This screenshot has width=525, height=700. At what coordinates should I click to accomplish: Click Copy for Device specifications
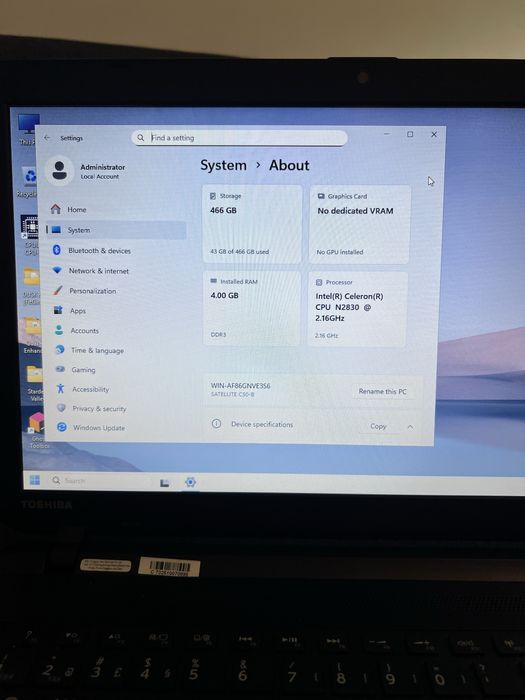[378, 426]
